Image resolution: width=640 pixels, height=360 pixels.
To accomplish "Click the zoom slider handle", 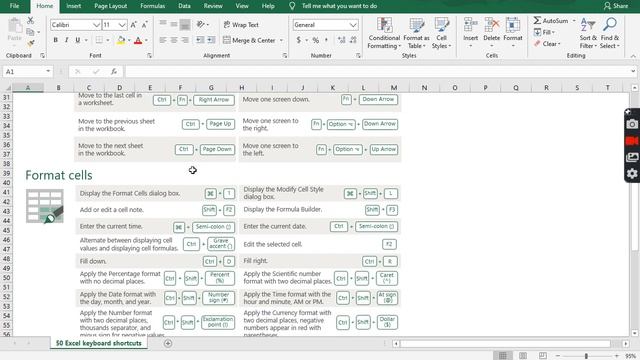I will 586,356.
